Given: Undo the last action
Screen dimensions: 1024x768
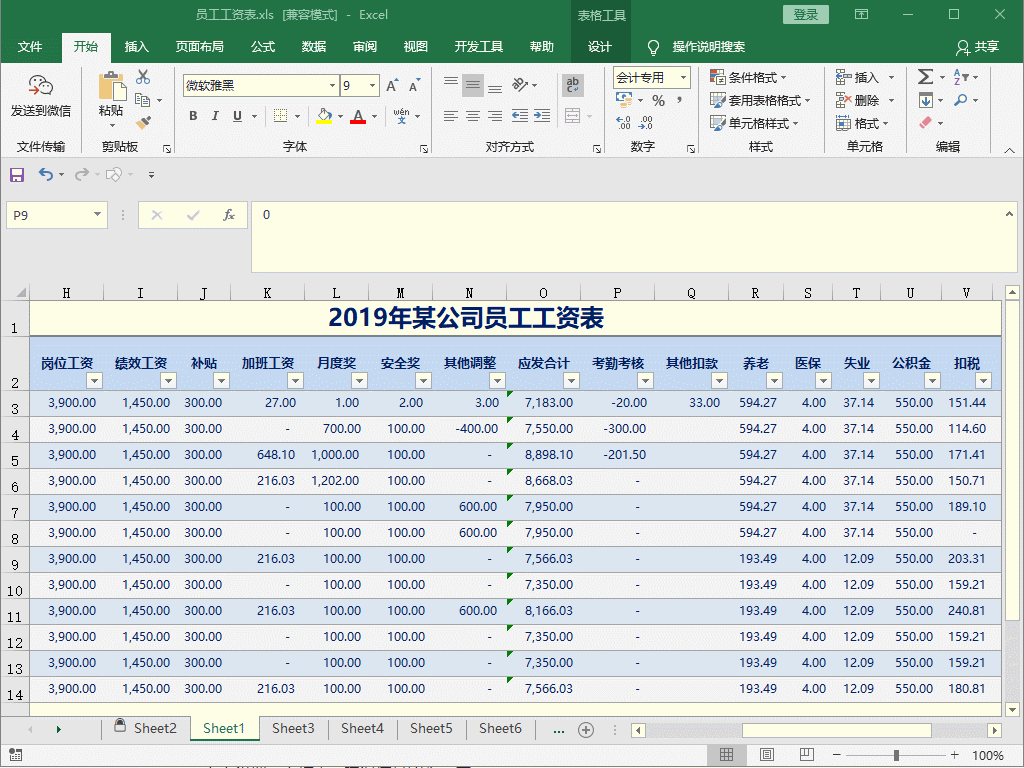Looking at the screenshot, I should click(45, 174).
